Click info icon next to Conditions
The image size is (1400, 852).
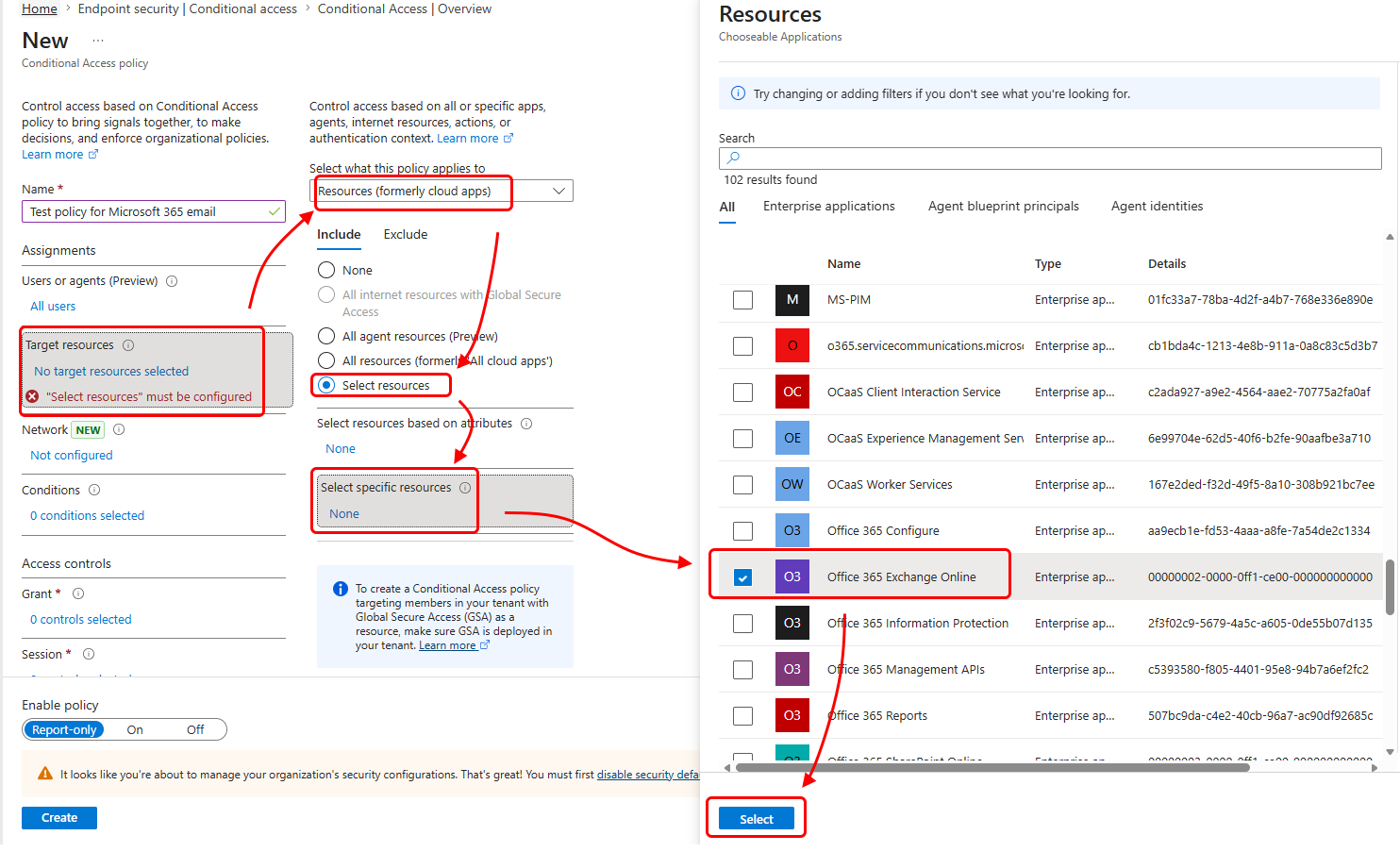[x=94, y=490]
